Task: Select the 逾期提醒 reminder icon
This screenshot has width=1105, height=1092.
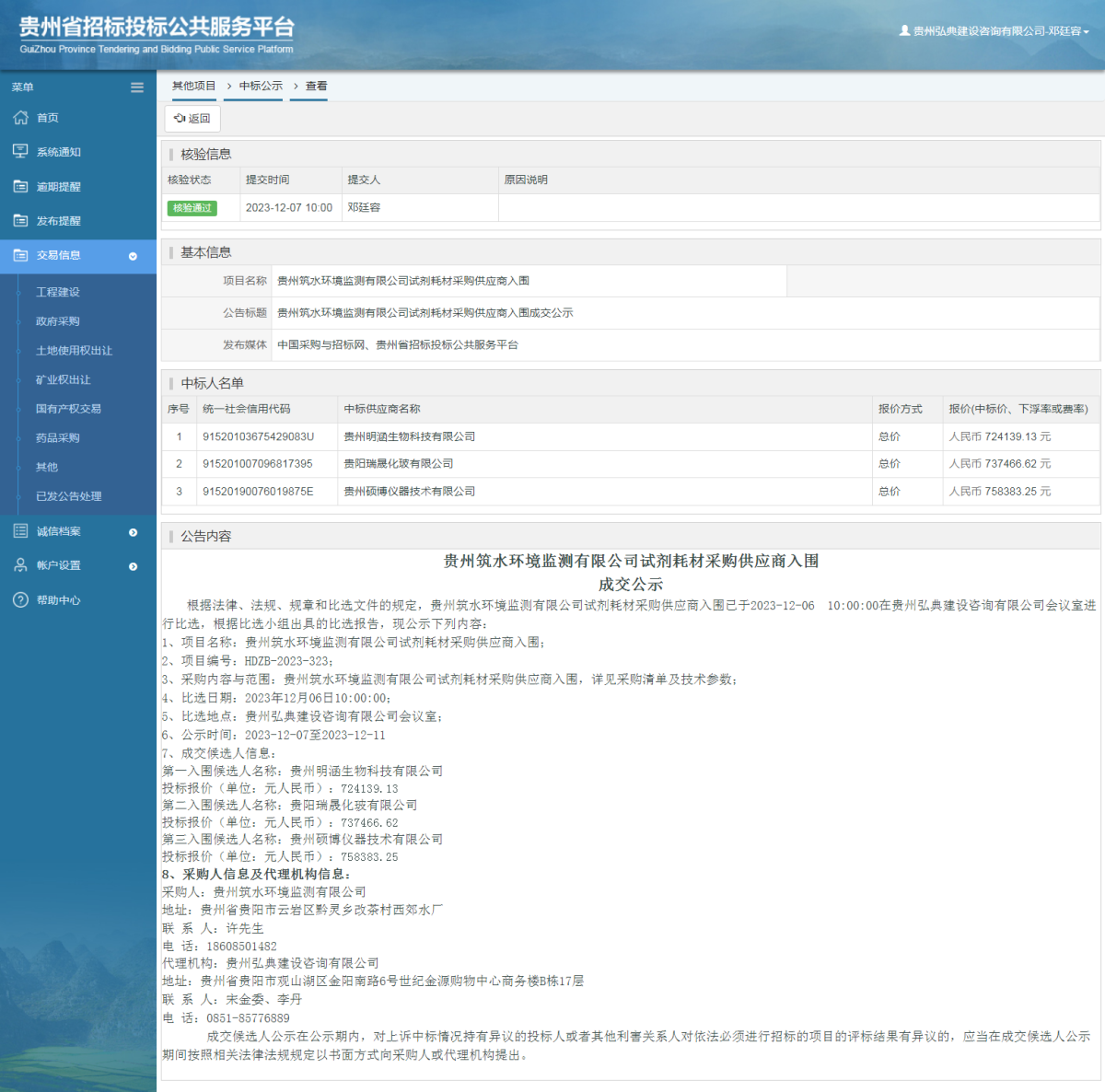Action: point(20,186)
